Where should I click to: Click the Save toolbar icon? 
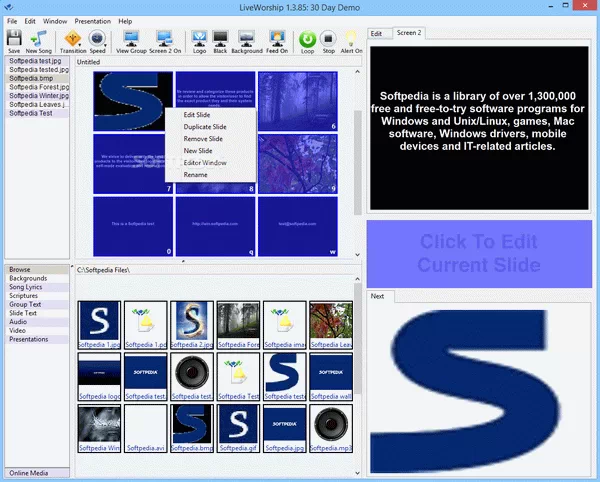tap(14, 39)
